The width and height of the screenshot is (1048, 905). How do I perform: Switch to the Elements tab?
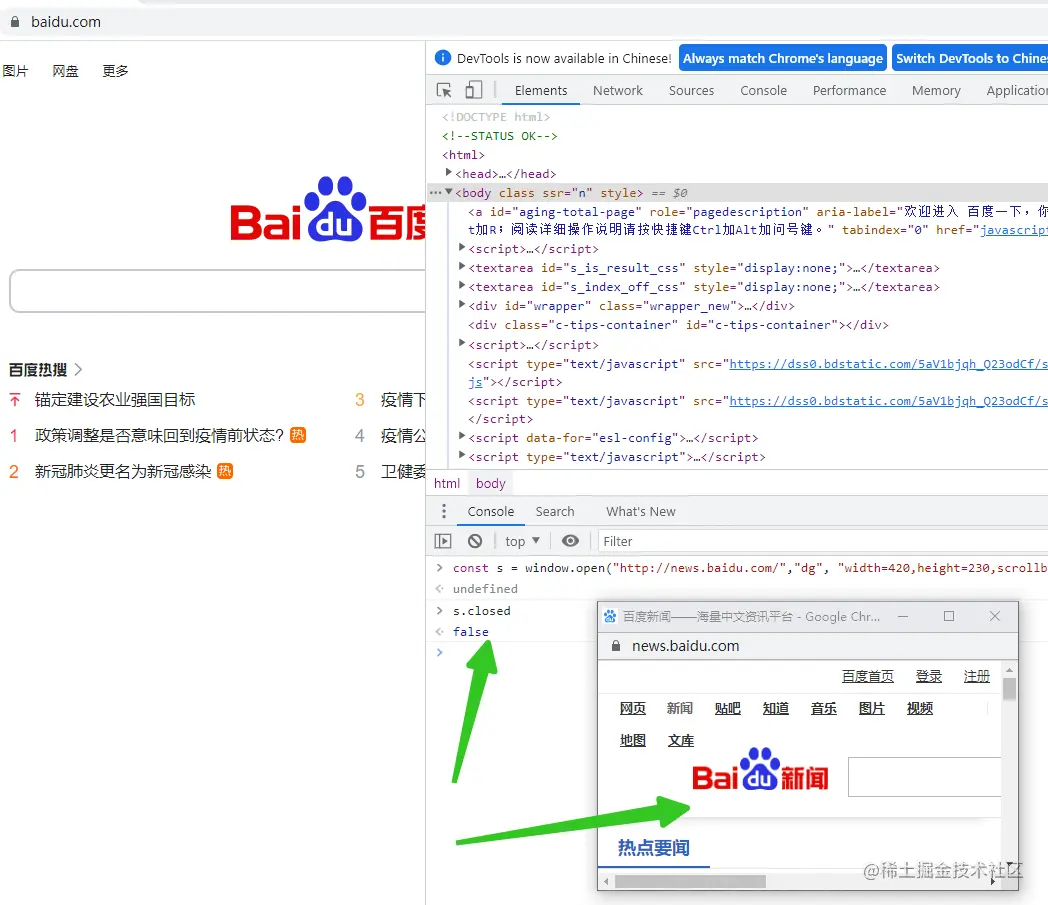[x=541, y=90]
